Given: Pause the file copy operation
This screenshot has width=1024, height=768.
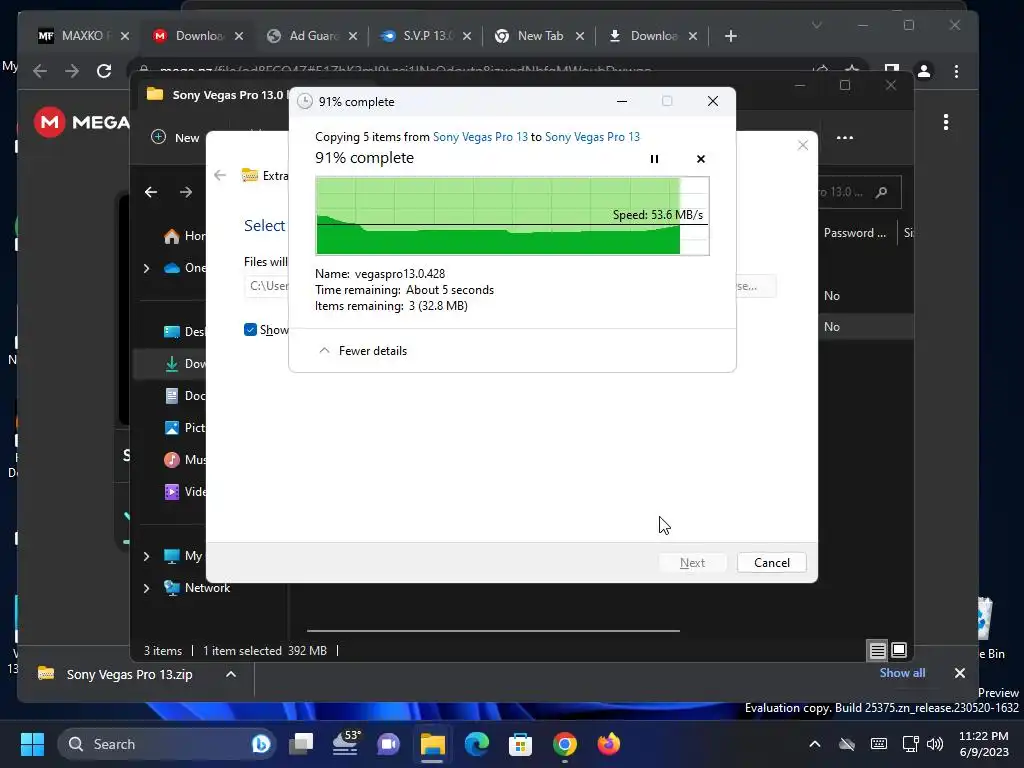Looking at the screenshot, I should tap(654, 159).
